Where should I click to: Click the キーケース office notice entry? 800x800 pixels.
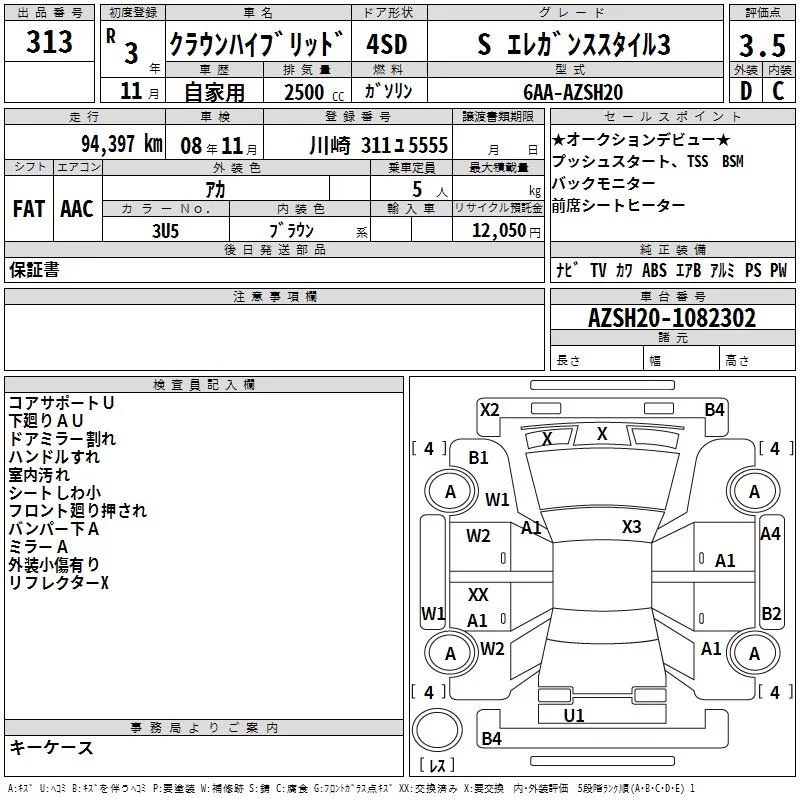(51, 748)
